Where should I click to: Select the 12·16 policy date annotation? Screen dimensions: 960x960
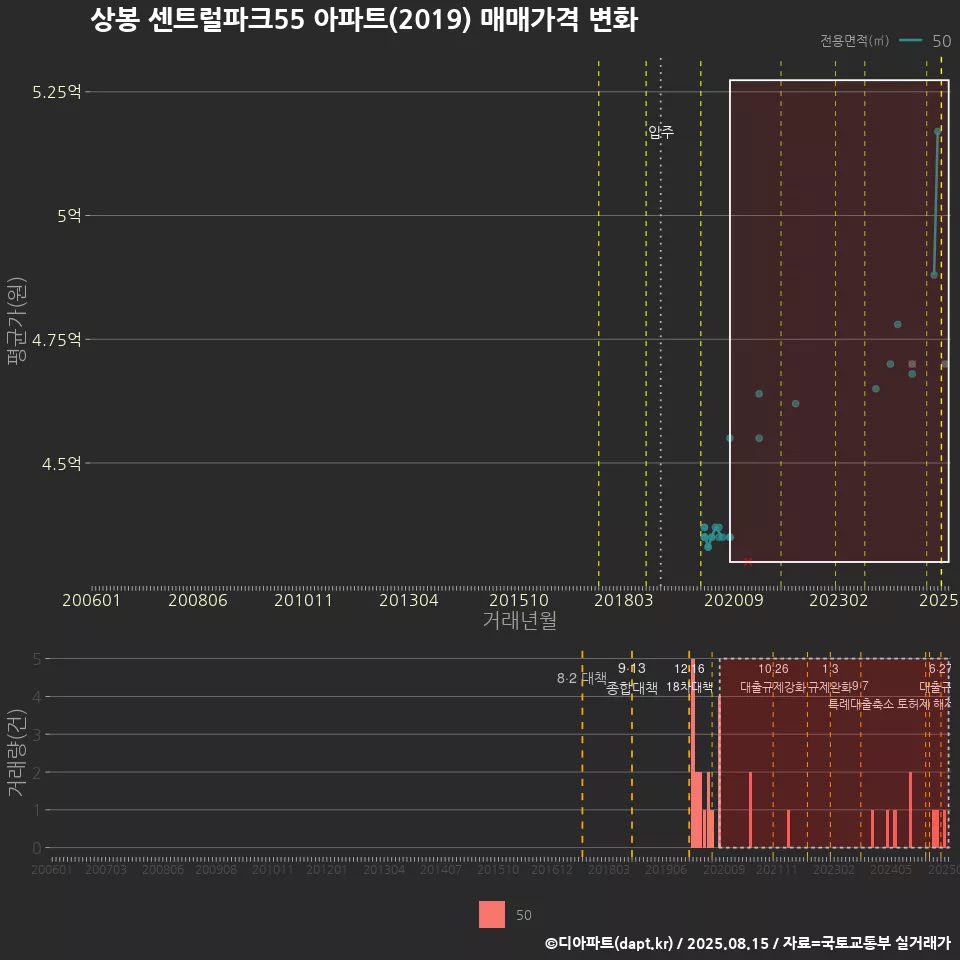(x=689, y=669)
